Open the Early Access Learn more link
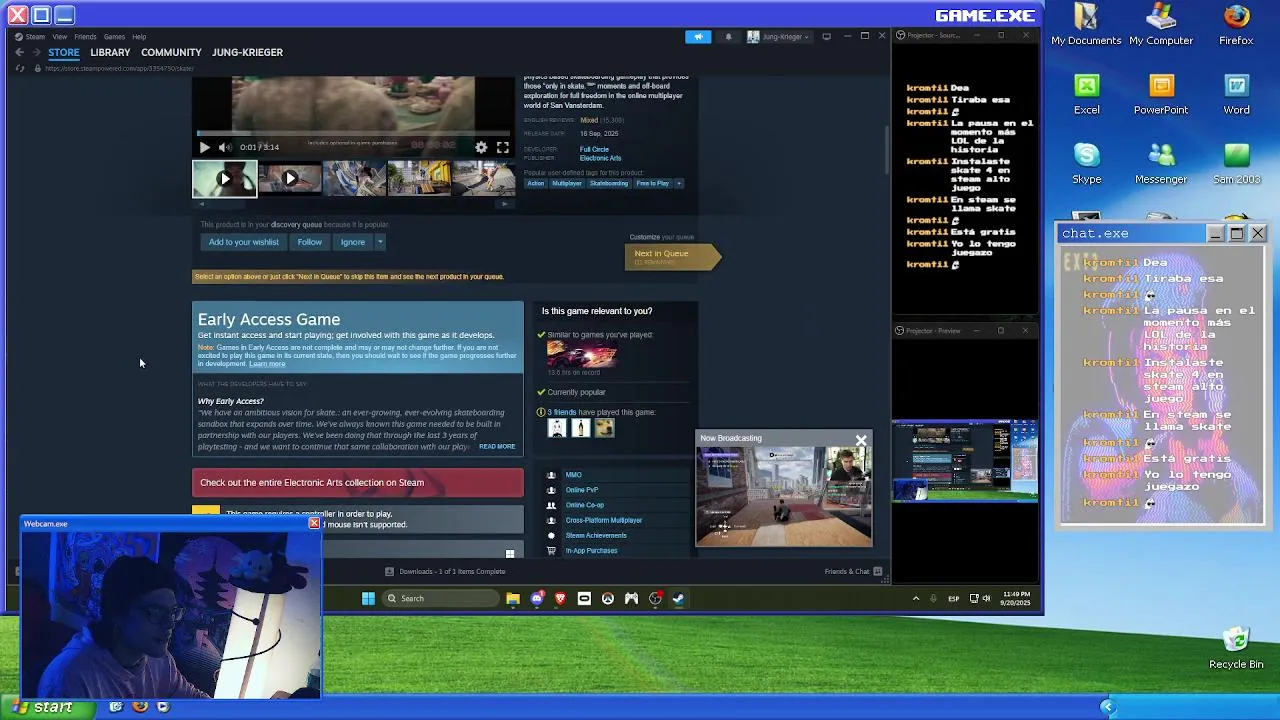Screen dimensions: 1280x720 pos(267,364)
